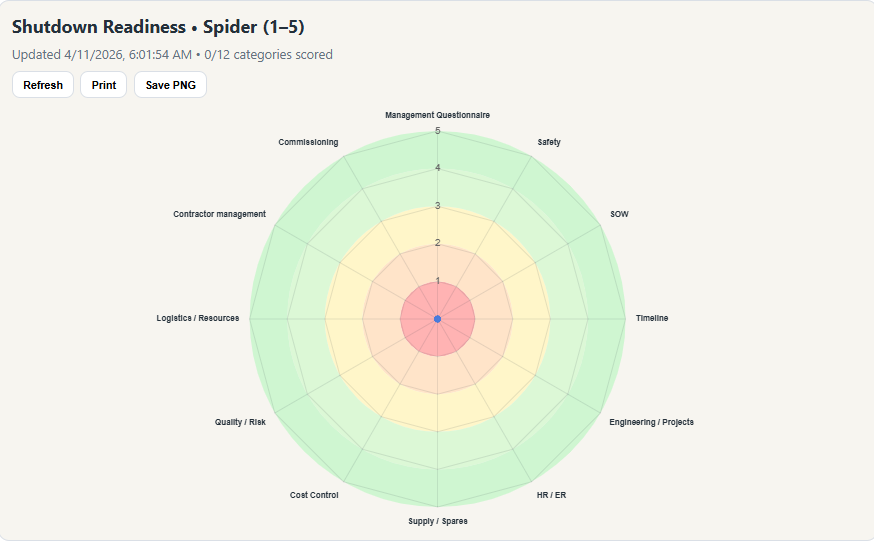Click the scale tick labeled 1

click(x=438, y=281)
